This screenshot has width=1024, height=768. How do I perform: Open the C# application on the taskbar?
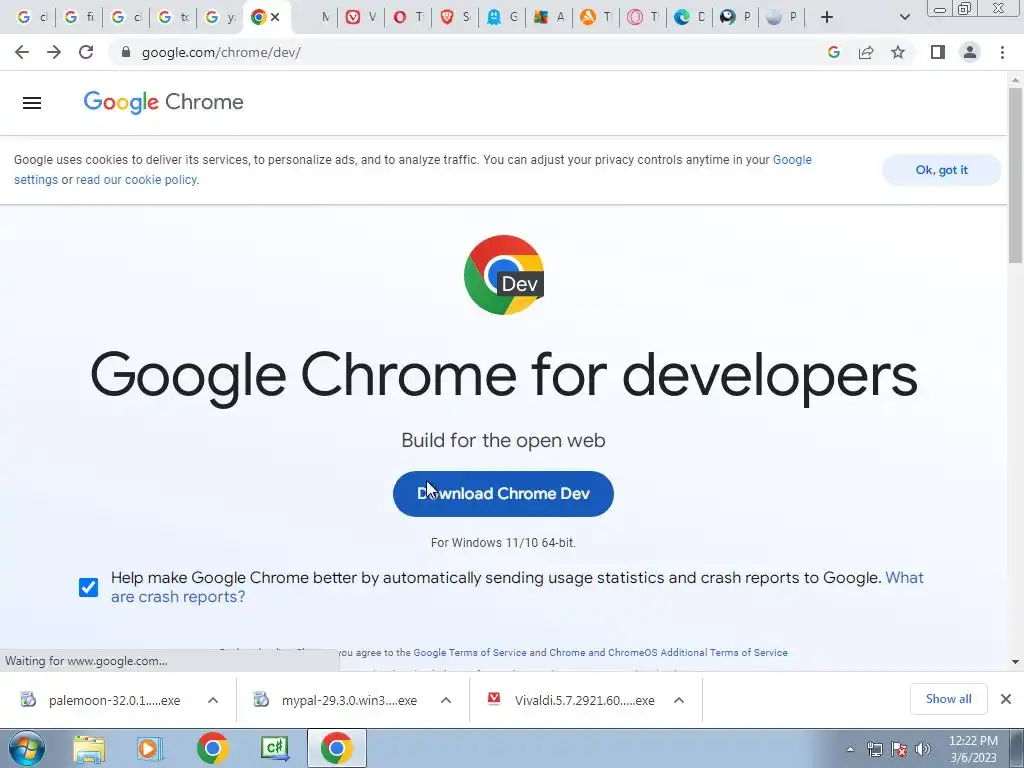point(275,748)
